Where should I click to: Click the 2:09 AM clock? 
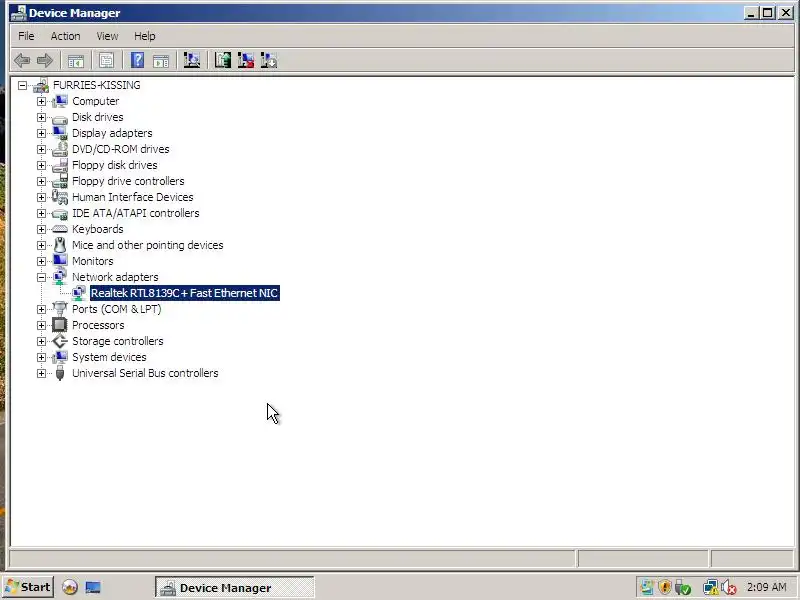[766, 587]
